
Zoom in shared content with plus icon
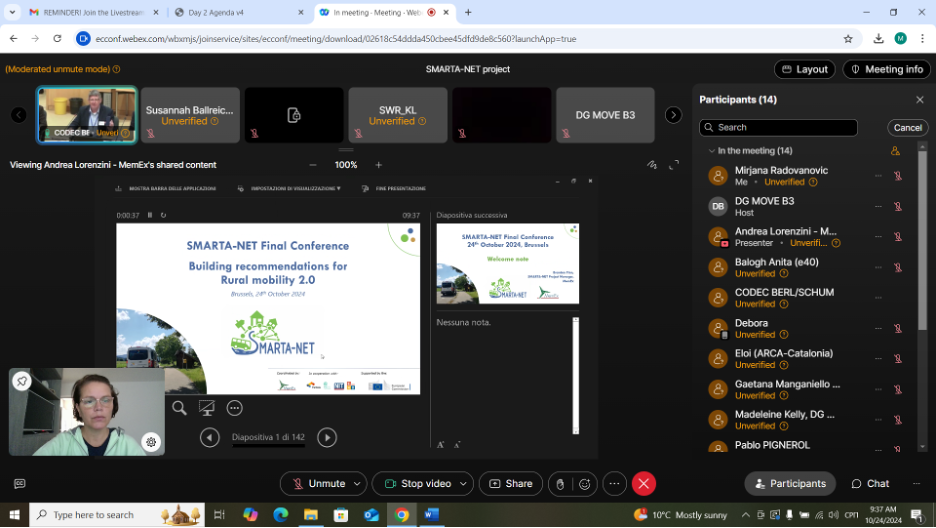click(378, 165)
